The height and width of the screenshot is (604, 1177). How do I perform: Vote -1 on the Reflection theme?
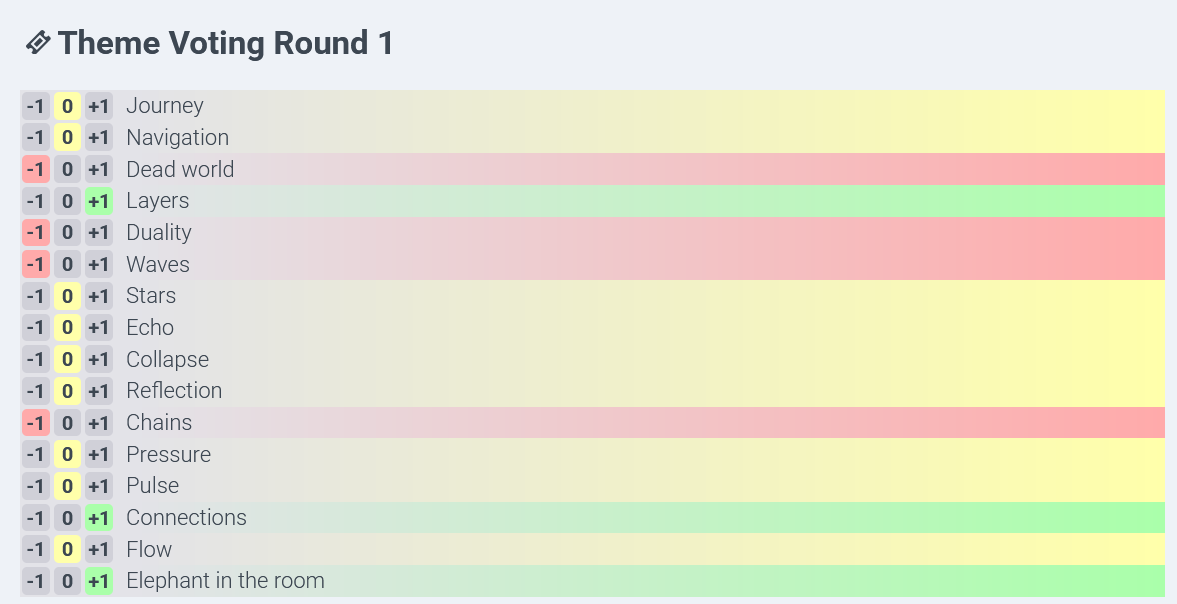pyautogui.click(x=35, y=391)
